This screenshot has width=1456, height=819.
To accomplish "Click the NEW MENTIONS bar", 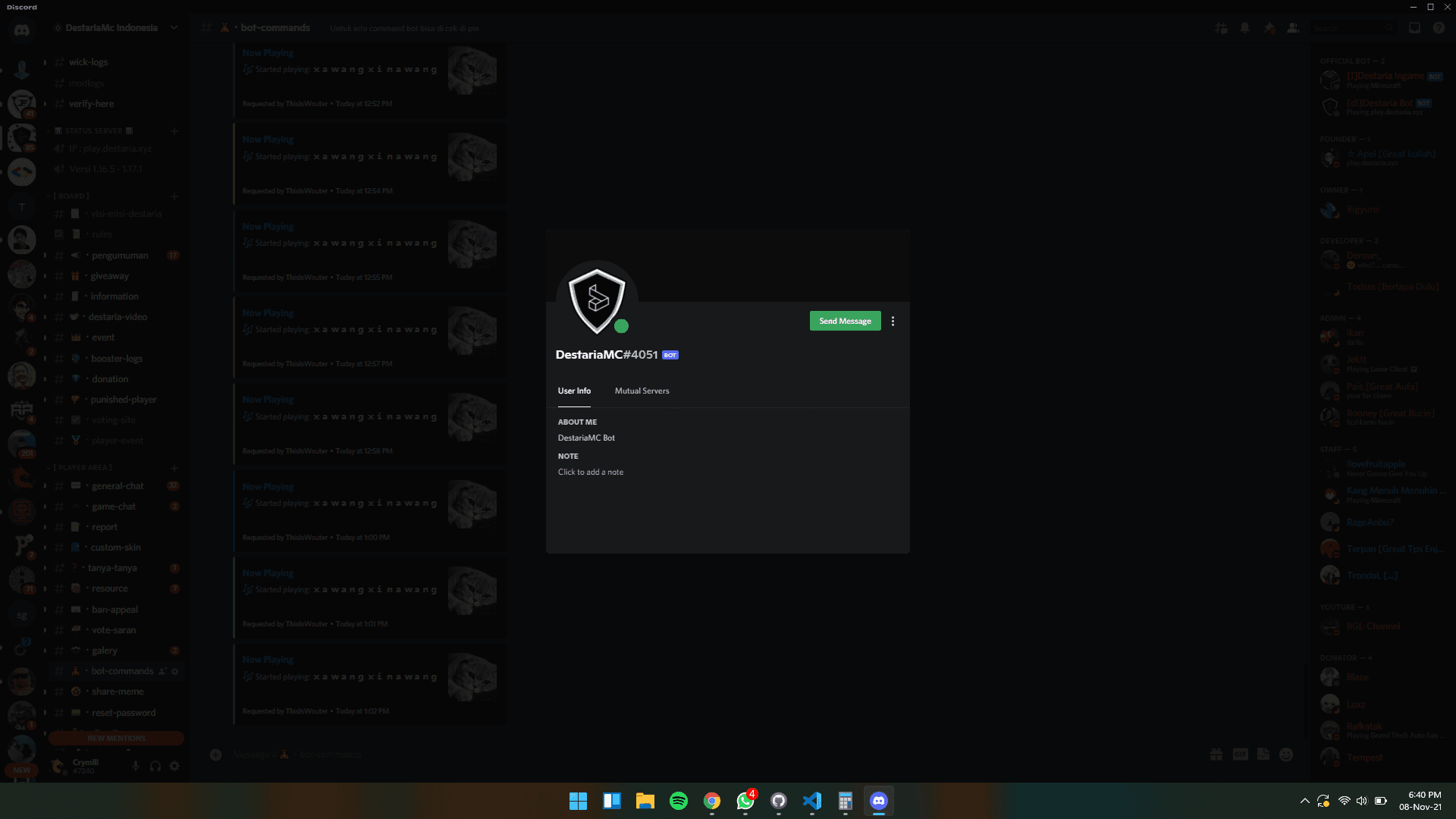I will (116, 738).
